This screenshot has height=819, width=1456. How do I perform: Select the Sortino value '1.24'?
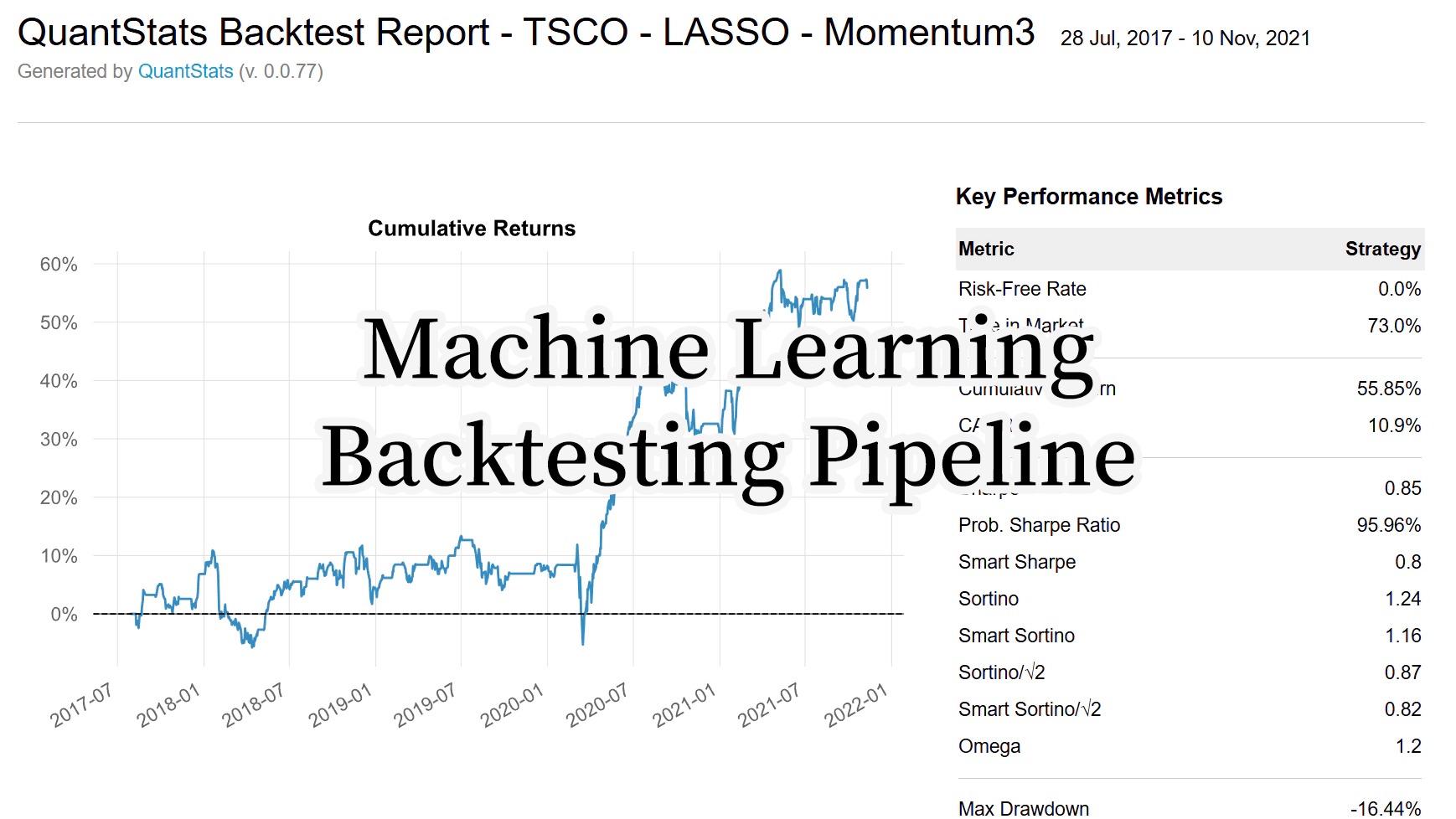coord(1402,599)
